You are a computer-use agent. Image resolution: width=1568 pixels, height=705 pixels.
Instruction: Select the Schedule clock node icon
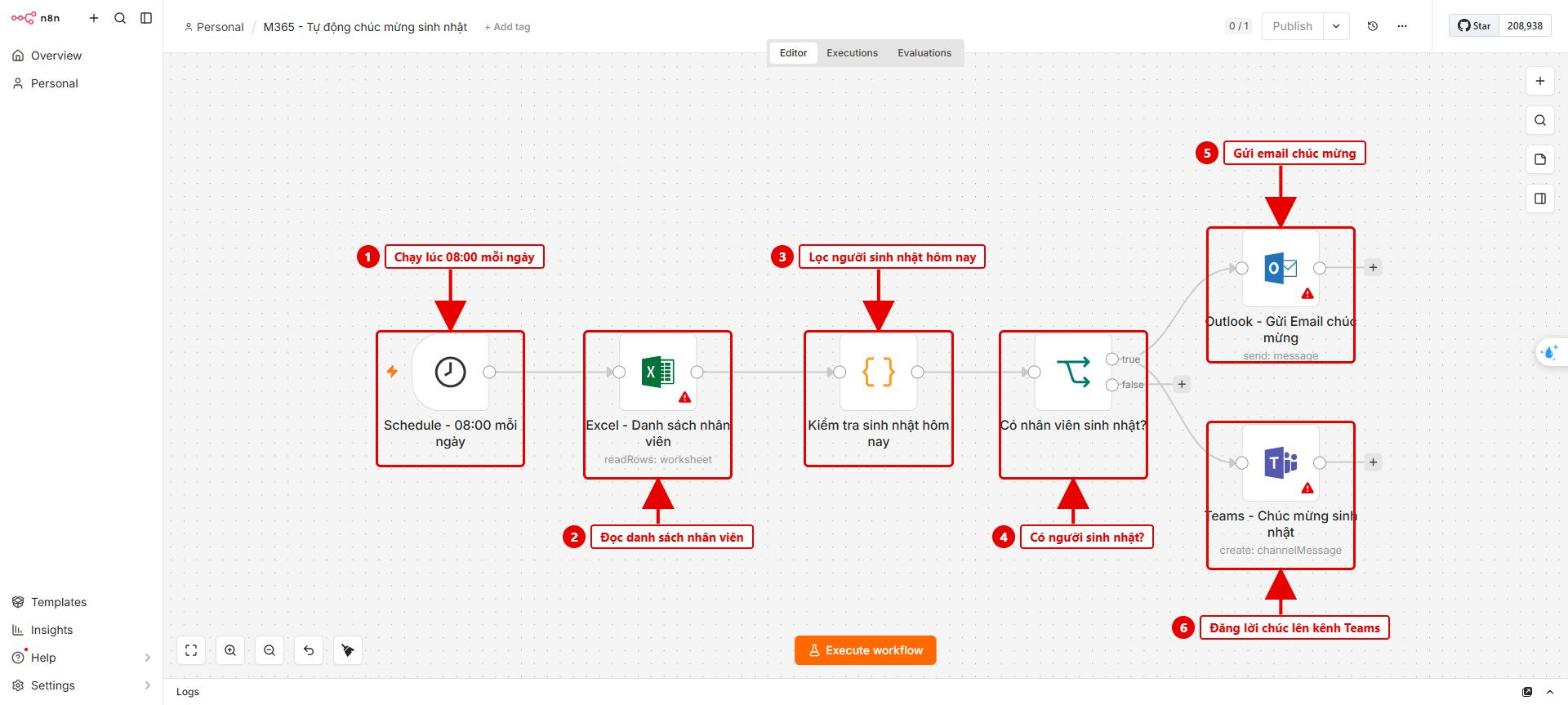pos(450,372)
